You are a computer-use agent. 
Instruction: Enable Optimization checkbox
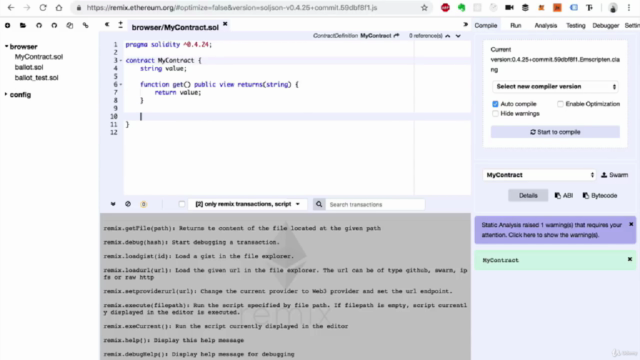560,104
